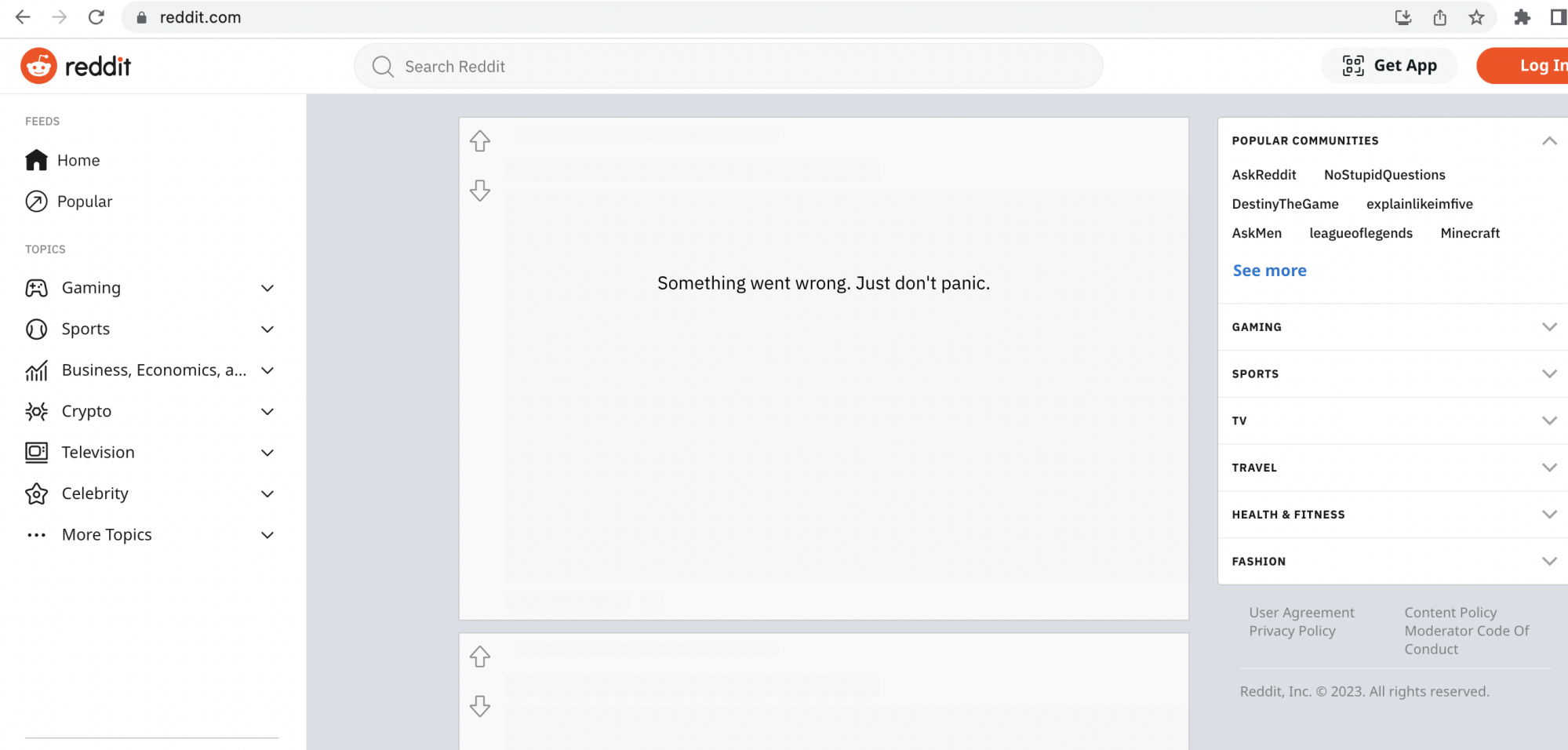Viewport: 1568px width, 750px height.
Task: Downvote the first post
Action: pyautogui.click(x=479, y=191)
